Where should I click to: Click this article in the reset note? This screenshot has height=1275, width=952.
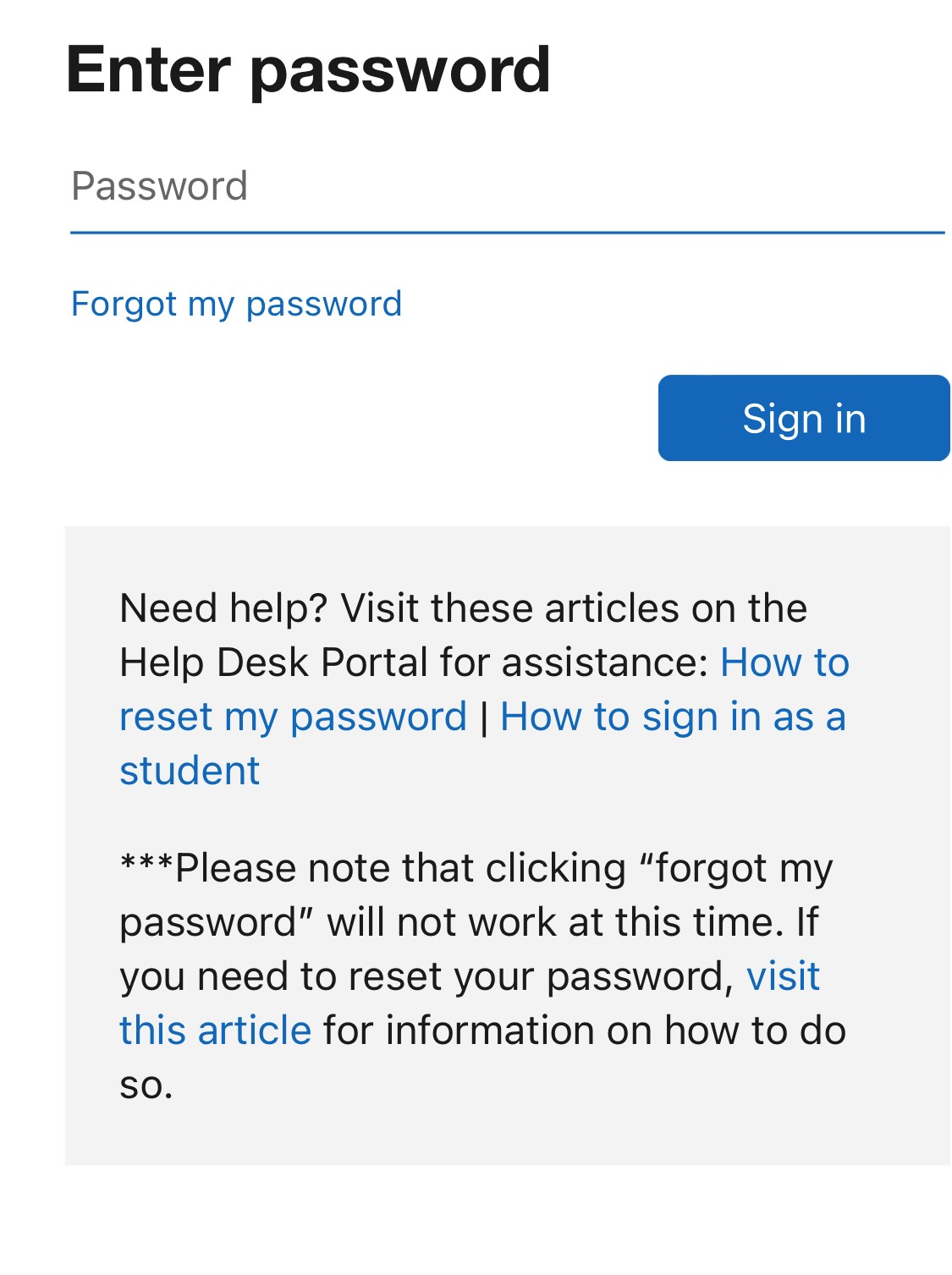point(215,1031)
